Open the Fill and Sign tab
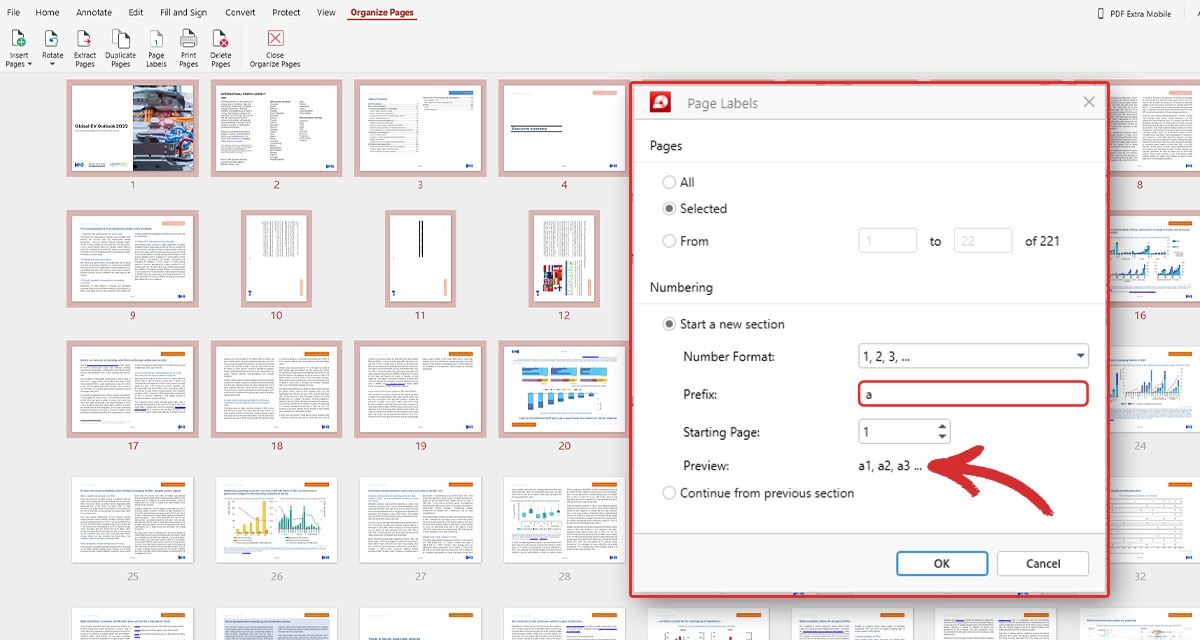The image size is (1200, 640). 185,13
